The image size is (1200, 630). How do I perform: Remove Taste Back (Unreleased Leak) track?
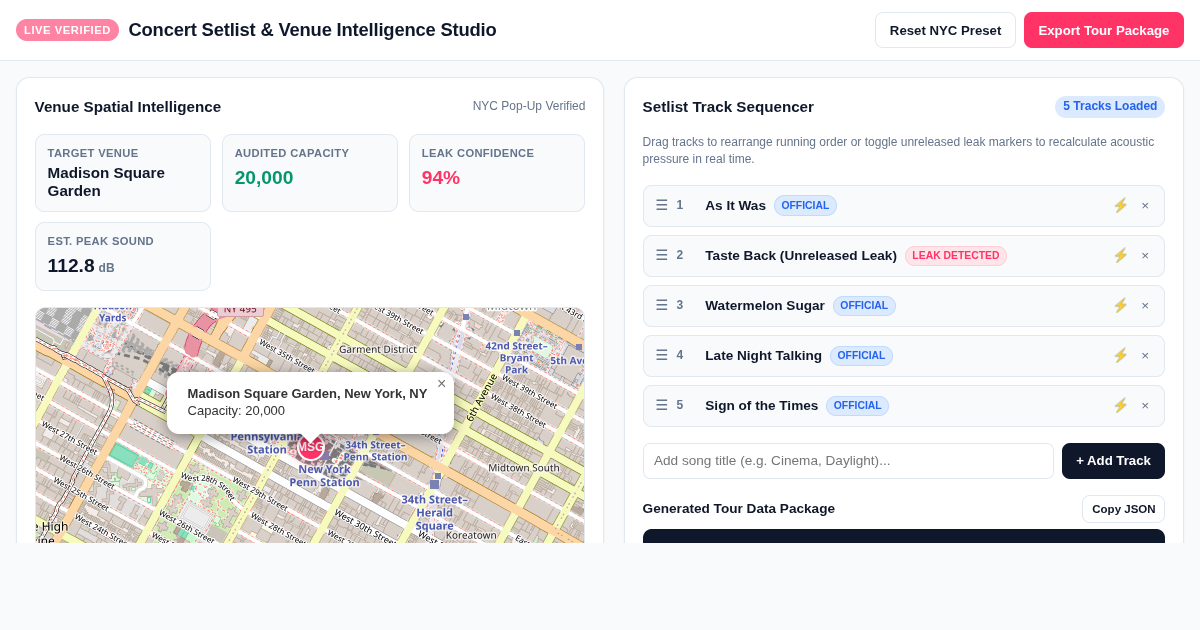pos(1145,255)
